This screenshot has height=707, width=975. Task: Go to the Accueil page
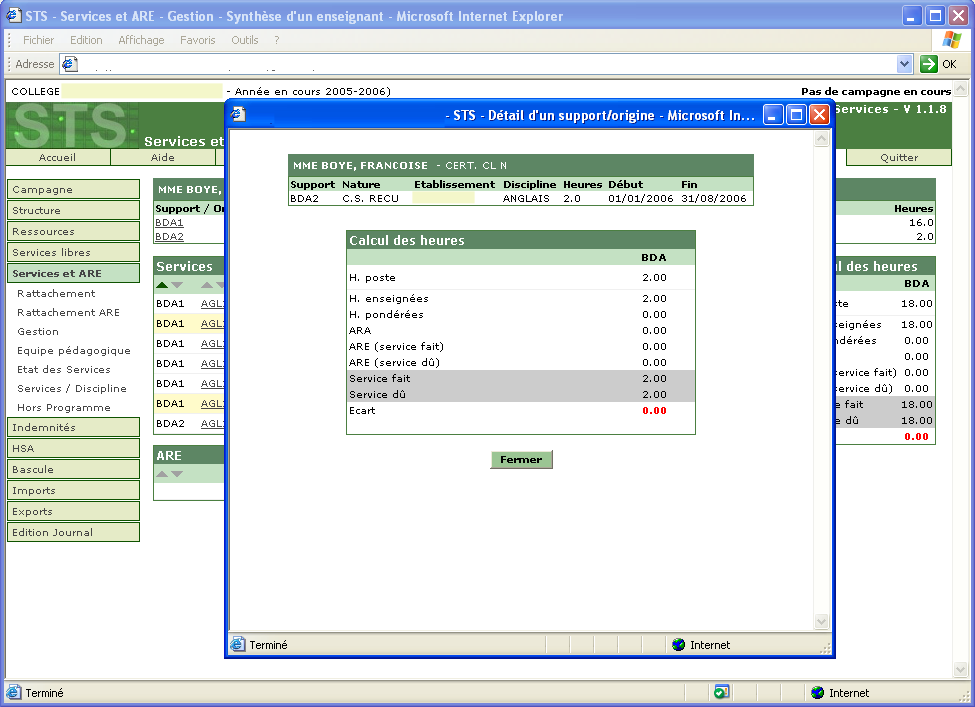coord(58,157)
